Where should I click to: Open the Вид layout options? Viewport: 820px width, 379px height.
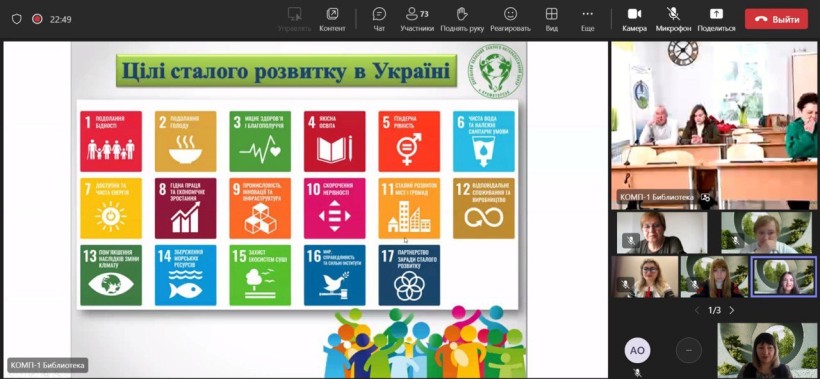pos(551,19)
